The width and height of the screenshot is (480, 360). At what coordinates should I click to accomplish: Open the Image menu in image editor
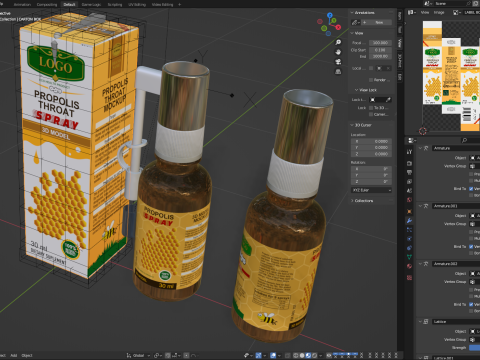439,12
